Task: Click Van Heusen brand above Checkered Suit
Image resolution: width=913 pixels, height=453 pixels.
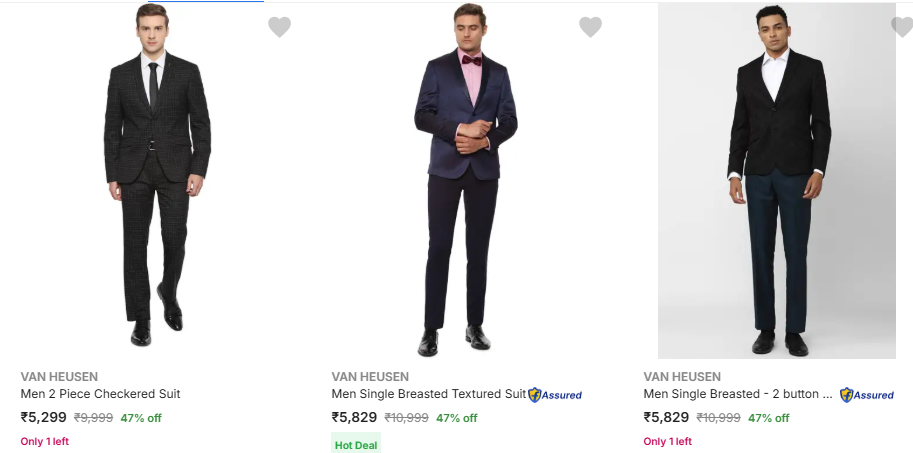Action: pos(59,377)
